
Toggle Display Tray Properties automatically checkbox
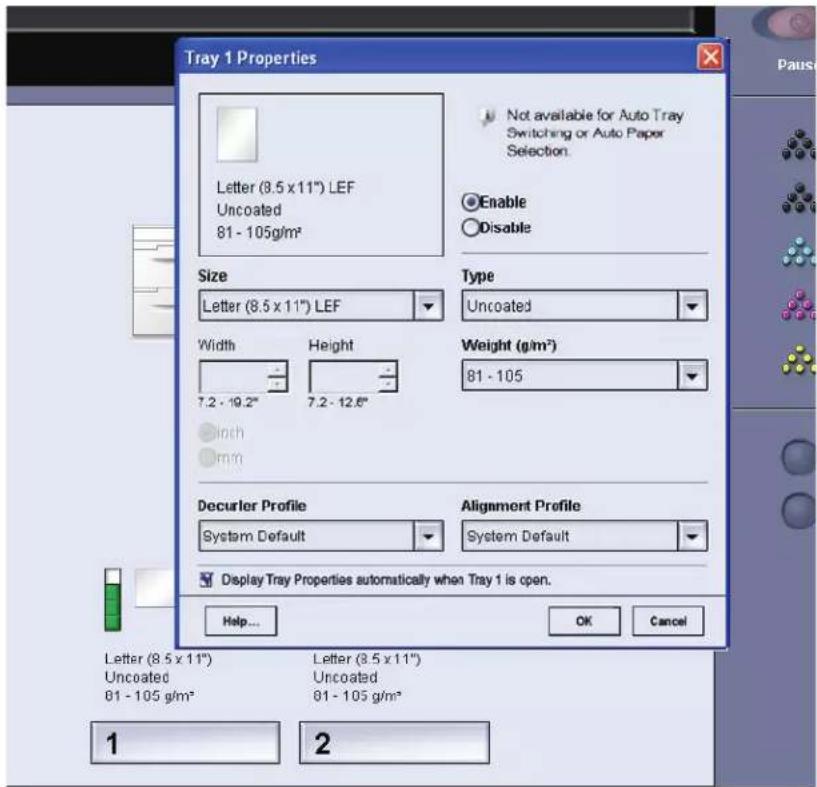207,580
